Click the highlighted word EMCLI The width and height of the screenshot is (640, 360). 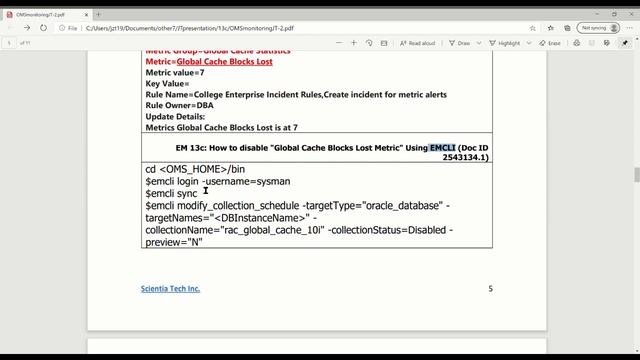point(442,148)
